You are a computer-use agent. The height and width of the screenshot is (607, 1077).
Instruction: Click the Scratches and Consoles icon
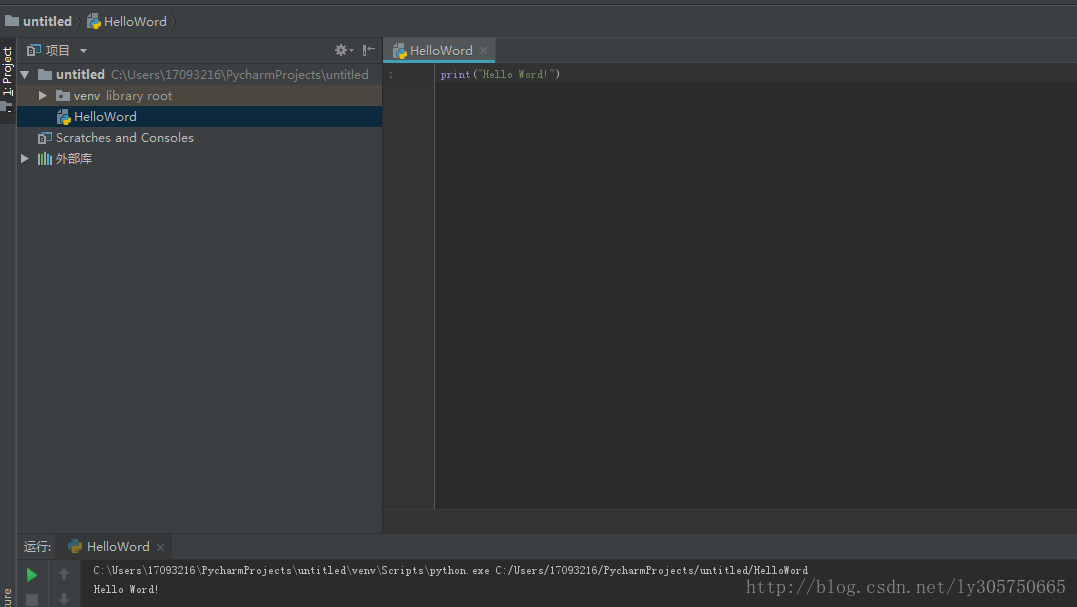tap(45, 138)
